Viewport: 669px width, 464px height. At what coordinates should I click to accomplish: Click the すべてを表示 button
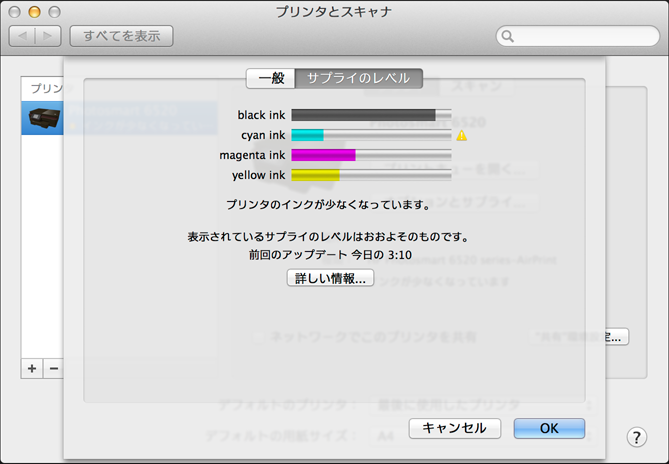(121, 37)
